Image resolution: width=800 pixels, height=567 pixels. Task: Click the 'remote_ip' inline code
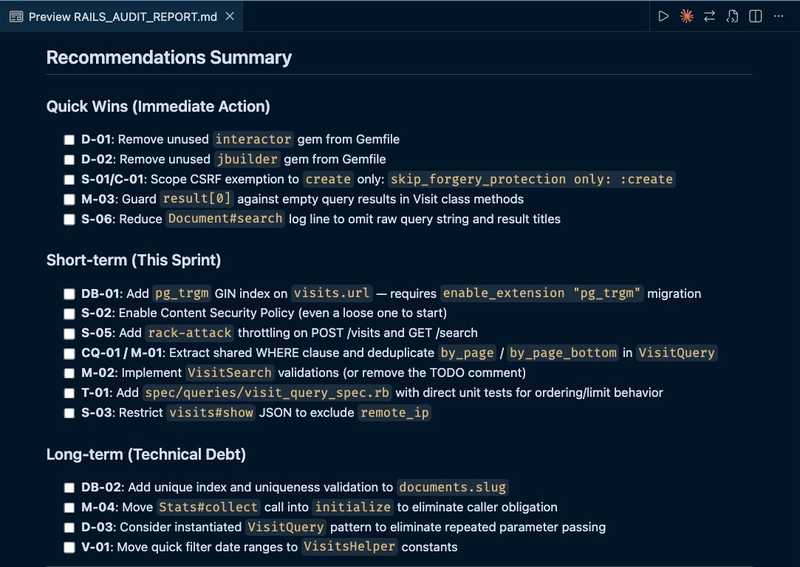point(394,412)
